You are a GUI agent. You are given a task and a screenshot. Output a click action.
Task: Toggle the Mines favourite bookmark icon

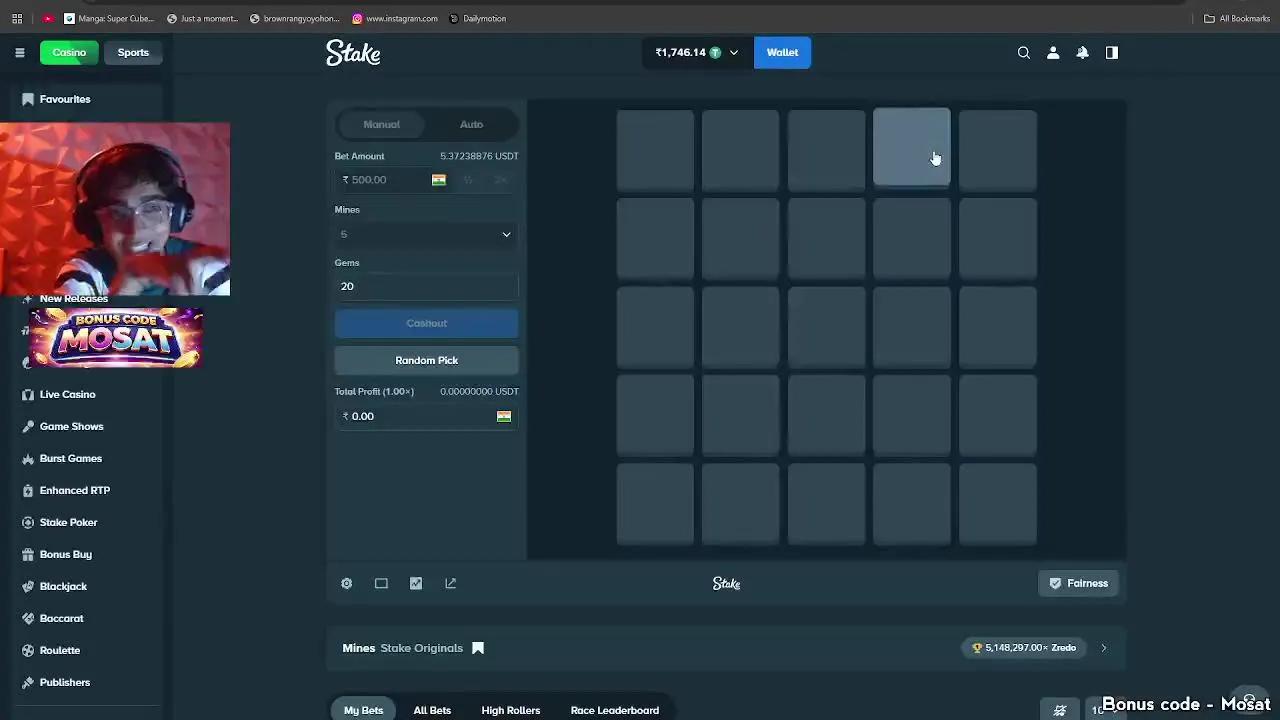[x=478, y=648]
